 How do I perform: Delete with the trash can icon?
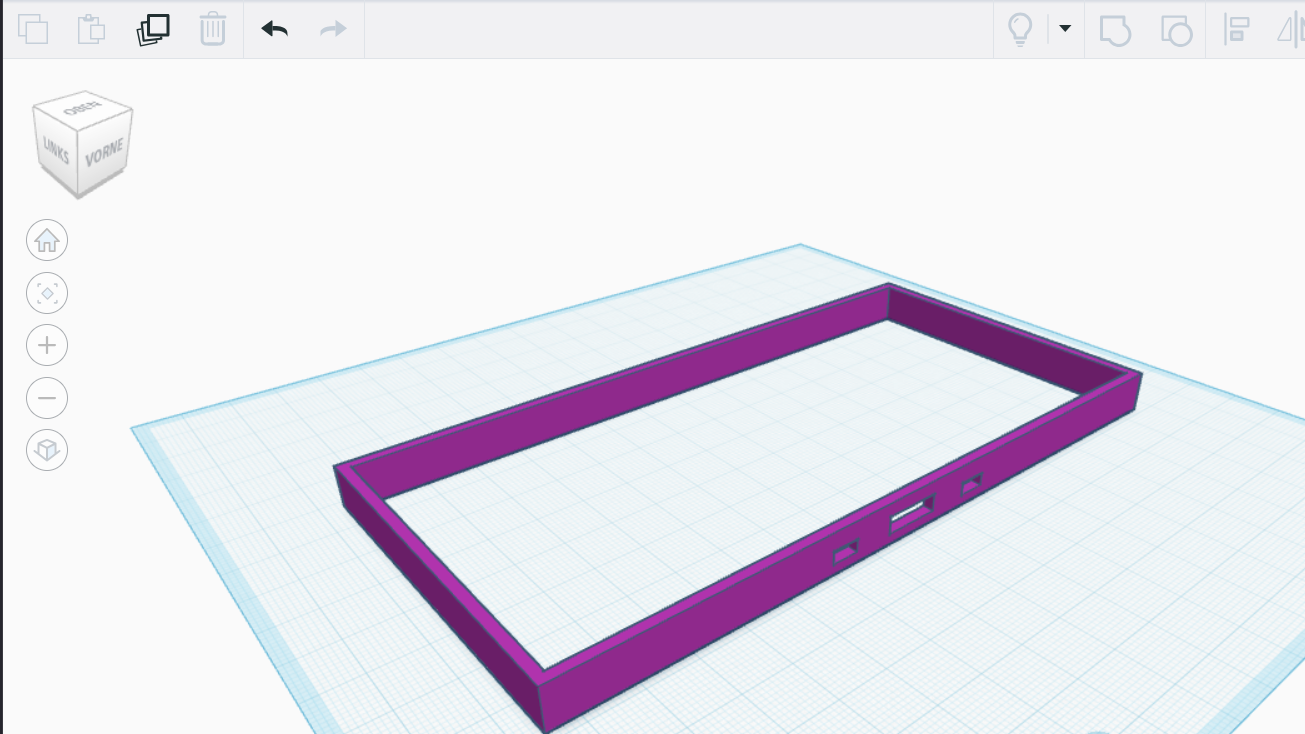[x=212, y=29]
